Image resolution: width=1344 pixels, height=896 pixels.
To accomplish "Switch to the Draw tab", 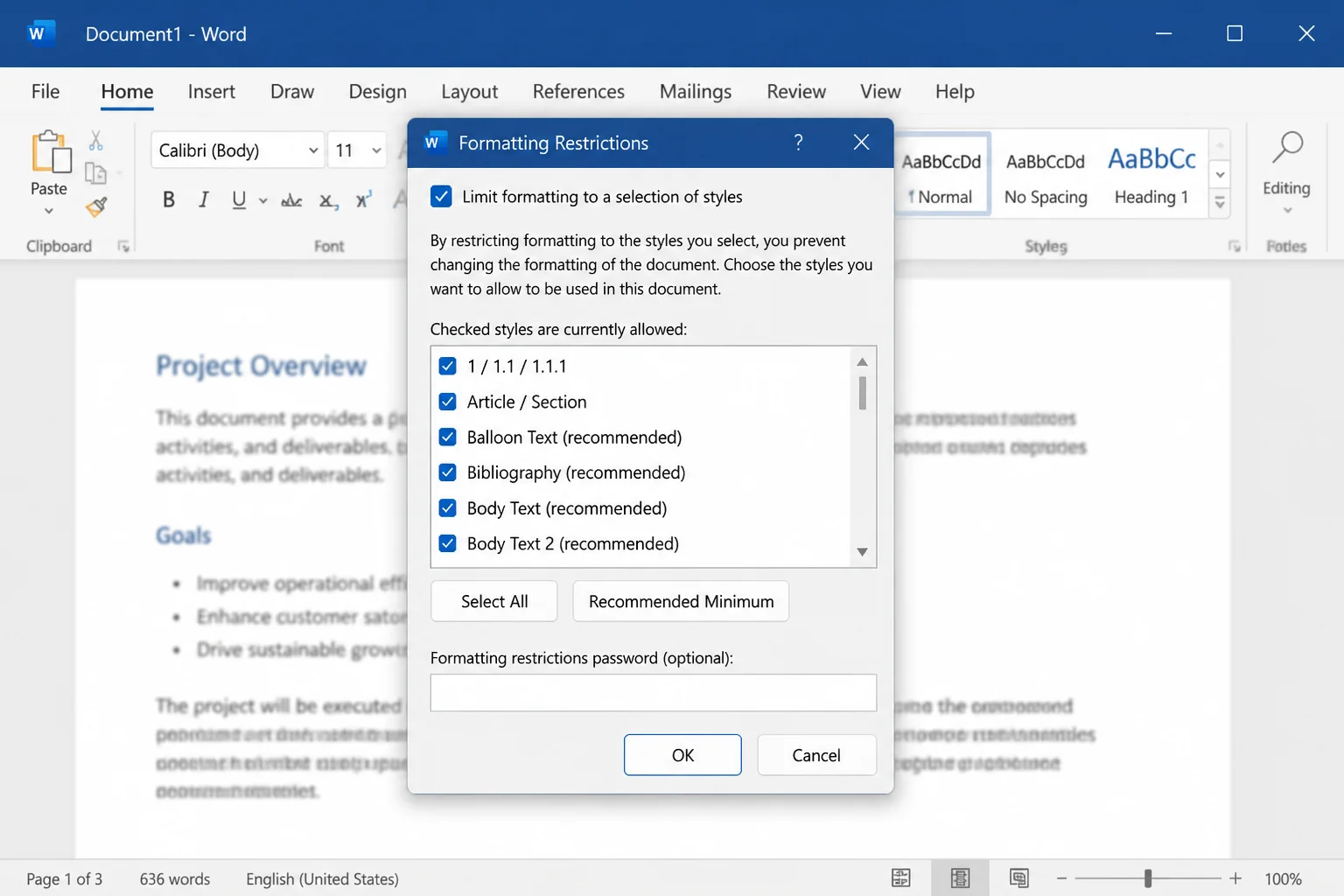I will [x=292, y=91].
